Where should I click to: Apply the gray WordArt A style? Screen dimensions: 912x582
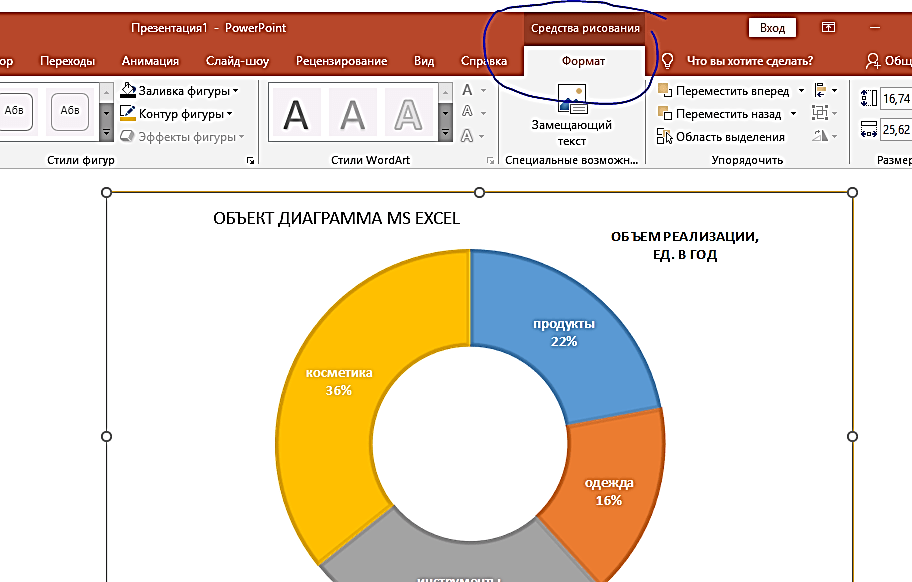click(x=352, y=113)
